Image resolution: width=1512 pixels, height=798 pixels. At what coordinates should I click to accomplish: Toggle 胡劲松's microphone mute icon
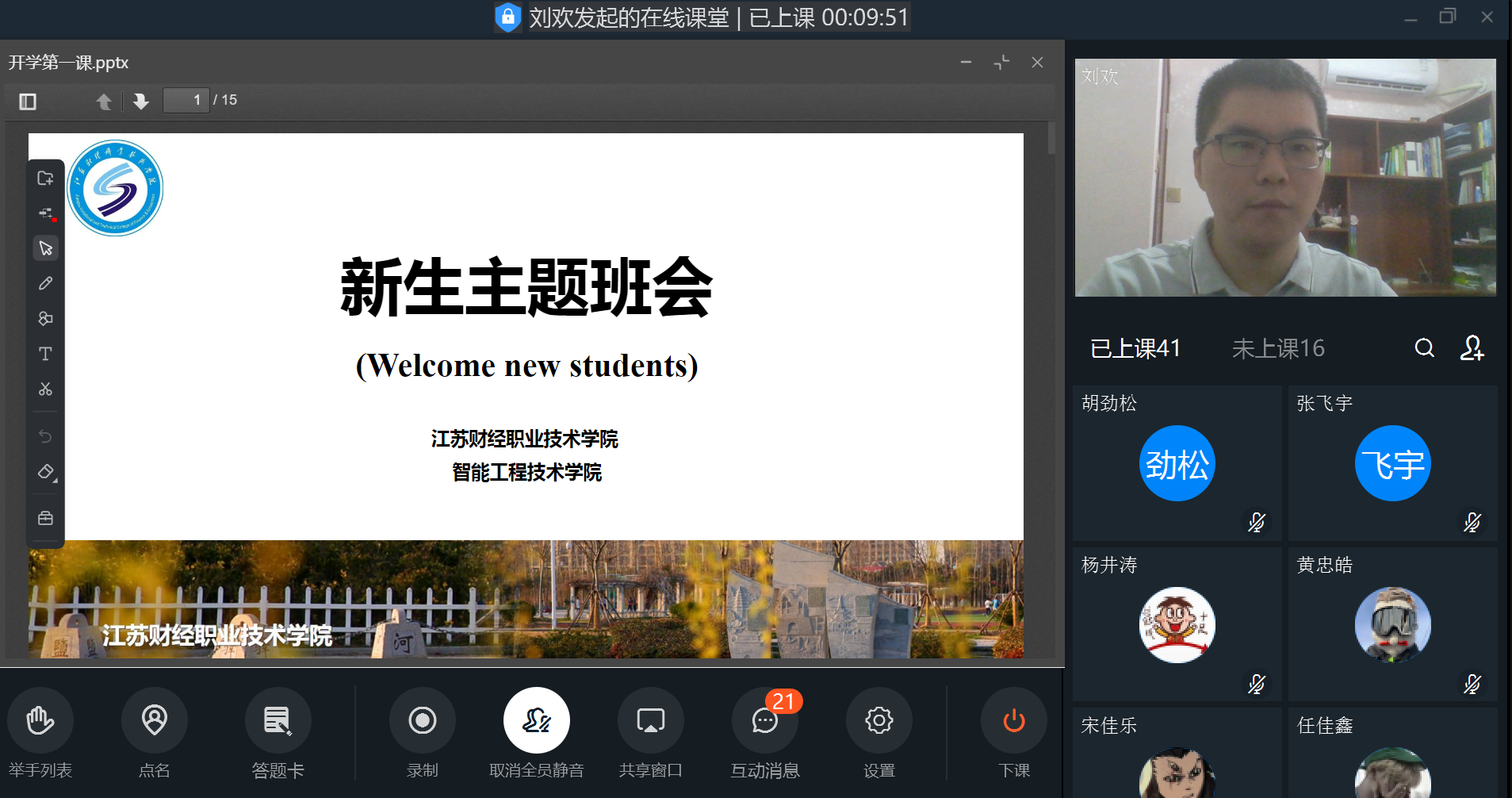pos(1256,522)
